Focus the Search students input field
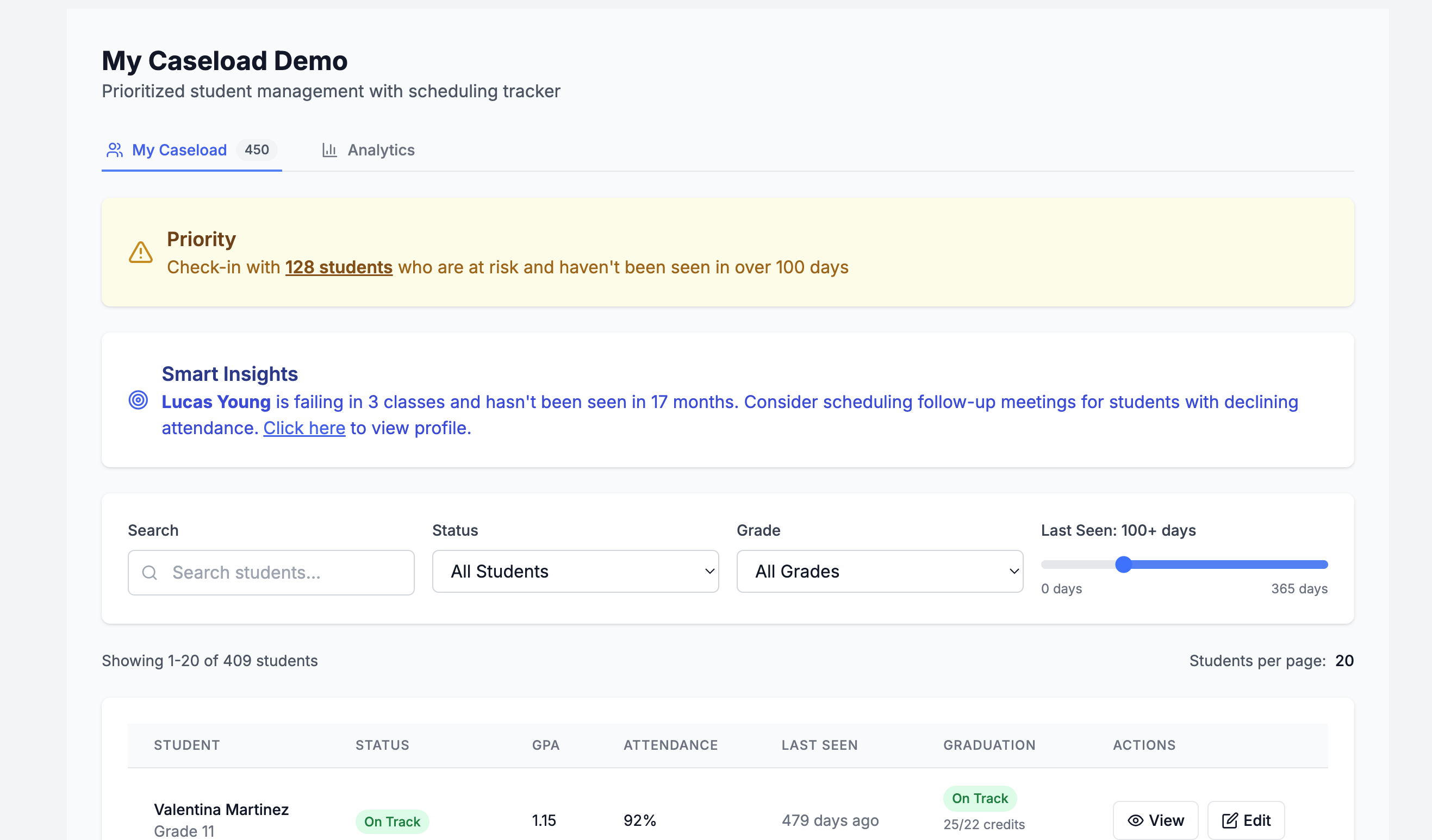This screenshot has width=1432, height=840. tap(284, 573)
